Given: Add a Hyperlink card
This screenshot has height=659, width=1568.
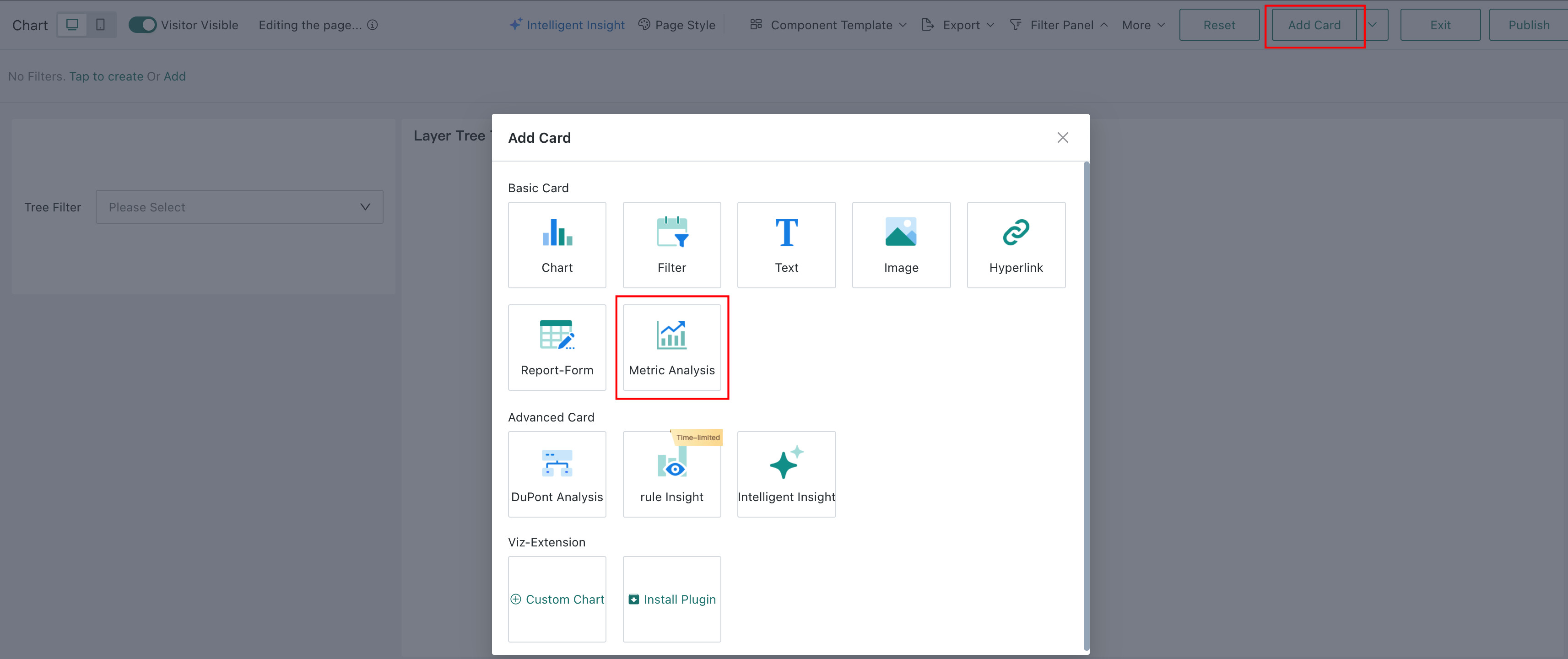Looking at the screenshot, I should [1016, 245].
